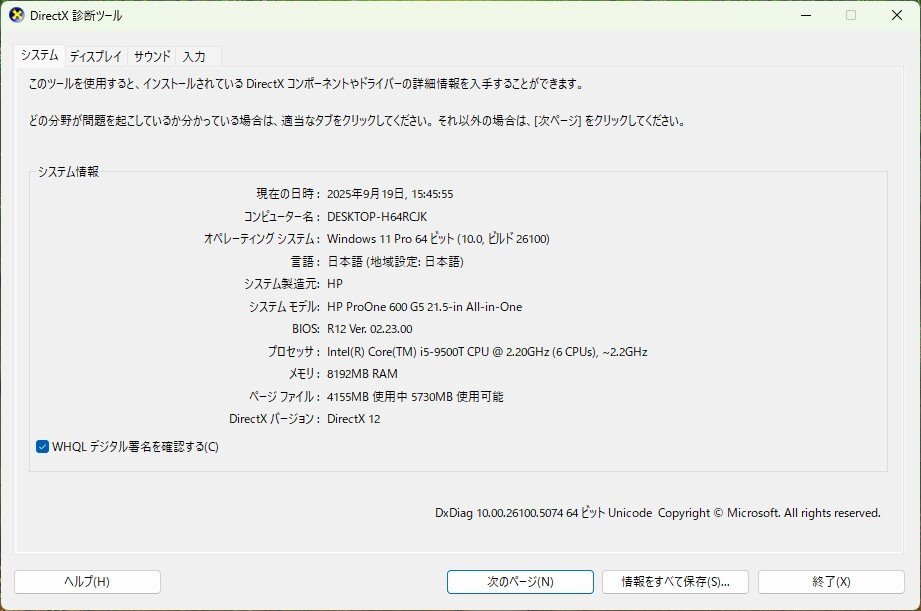Click the DirectX 12 version text

point(355,419)
